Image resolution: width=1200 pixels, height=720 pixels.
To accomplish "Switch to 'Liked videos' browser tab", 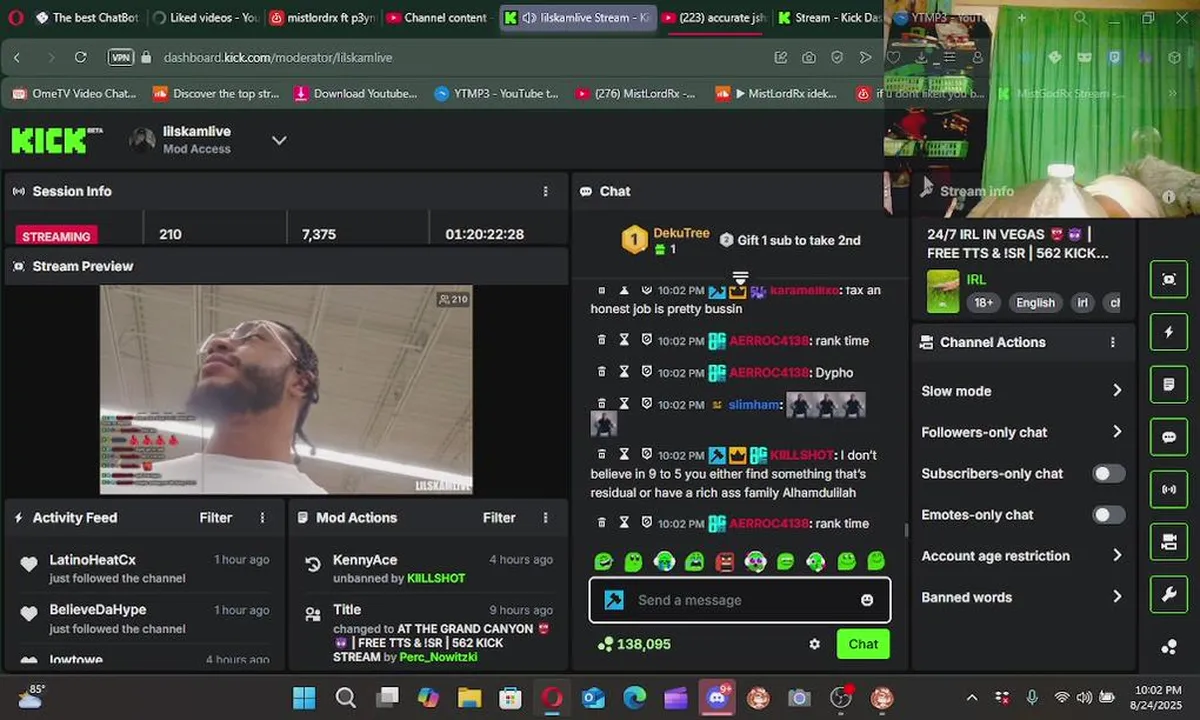I will [x=206, y=18].
